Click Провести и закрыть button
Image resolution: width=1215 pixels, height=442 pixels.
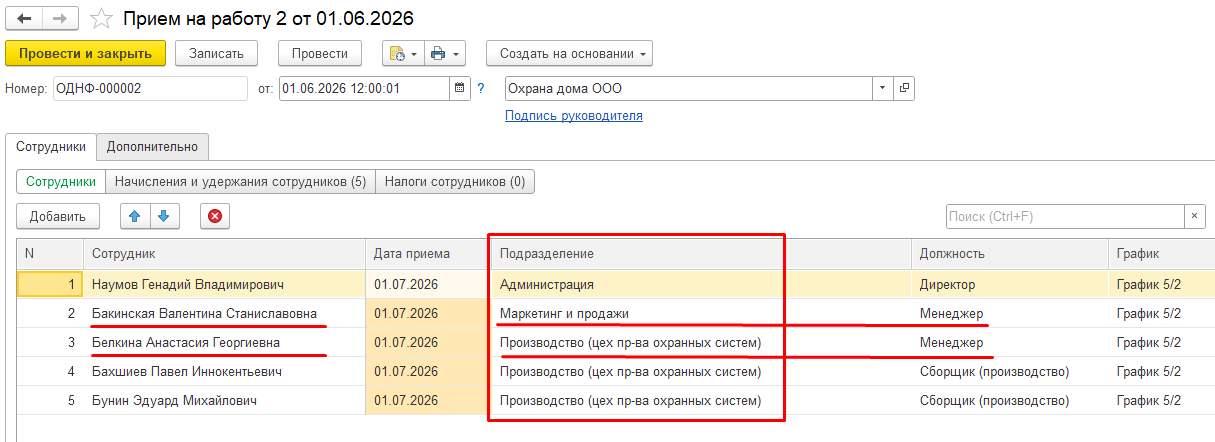pos(85,53)
